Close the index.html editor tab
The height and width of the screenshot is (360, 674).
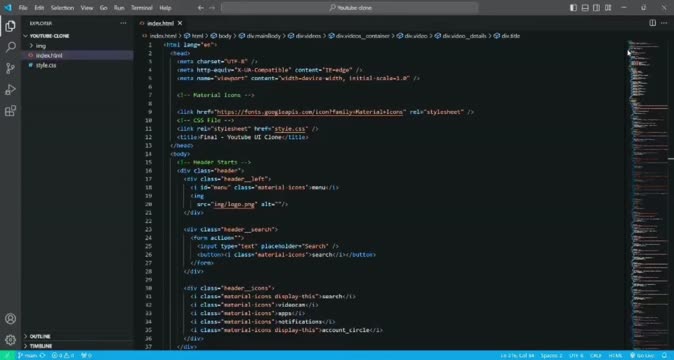[180, 23]
